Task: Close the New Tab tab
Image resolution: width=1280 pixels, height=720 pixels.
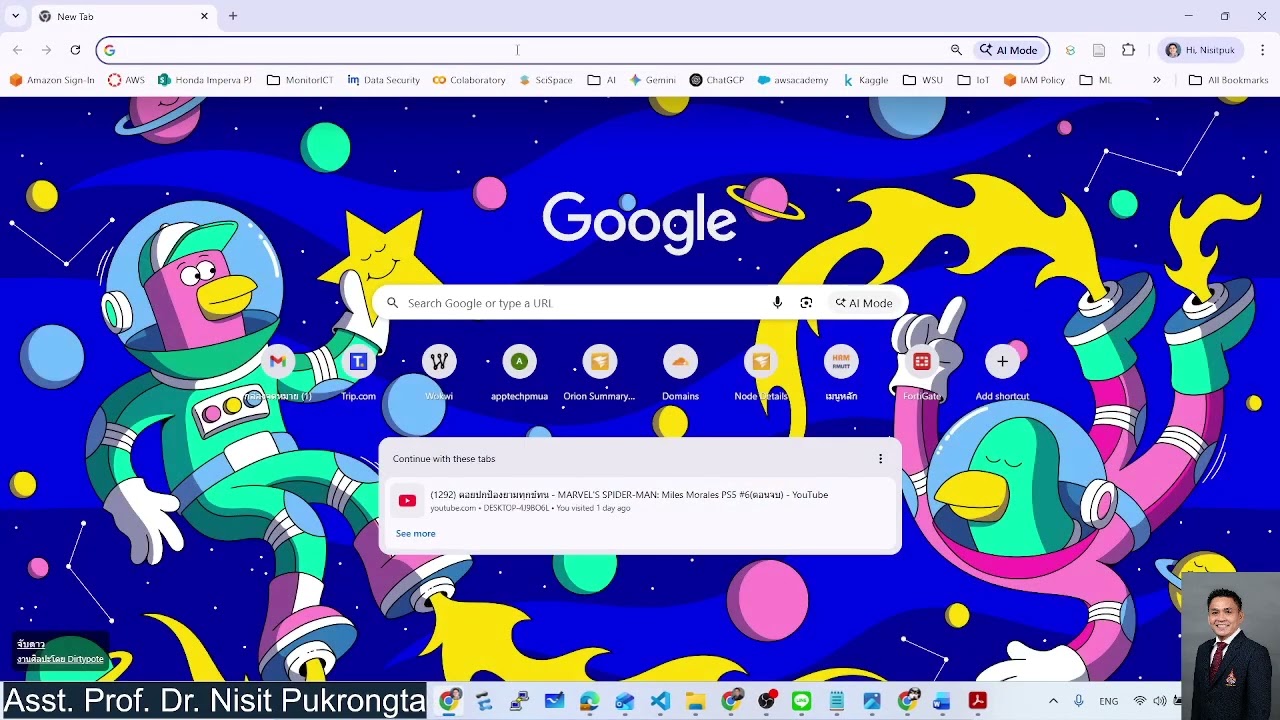Action: coord(204,16)
